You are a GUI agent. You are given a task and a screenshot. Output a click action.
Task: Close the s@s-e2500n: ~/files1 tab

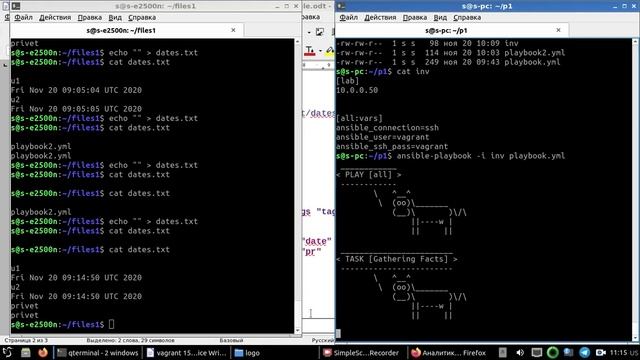233,30
